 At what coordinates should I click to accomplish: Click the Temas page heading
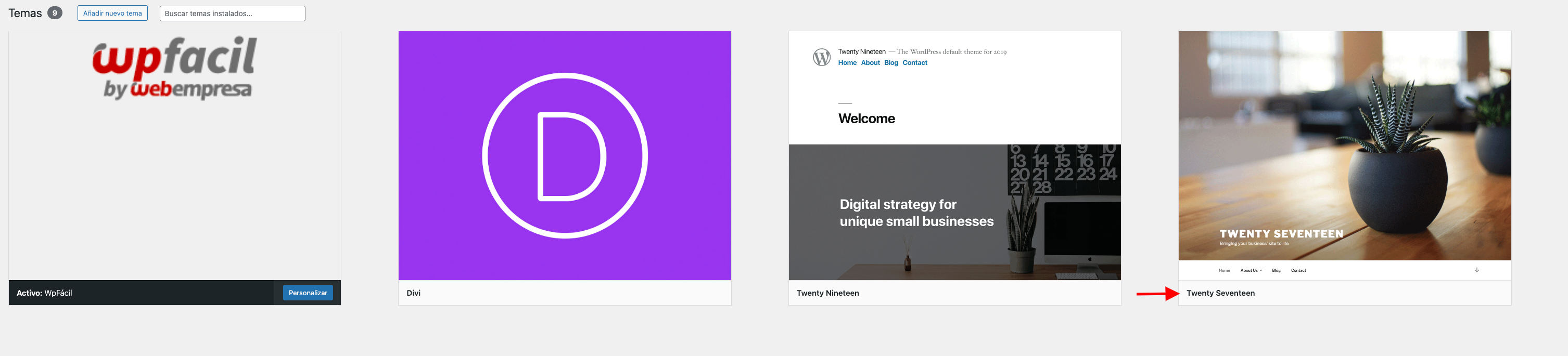[x=25, y=14]
